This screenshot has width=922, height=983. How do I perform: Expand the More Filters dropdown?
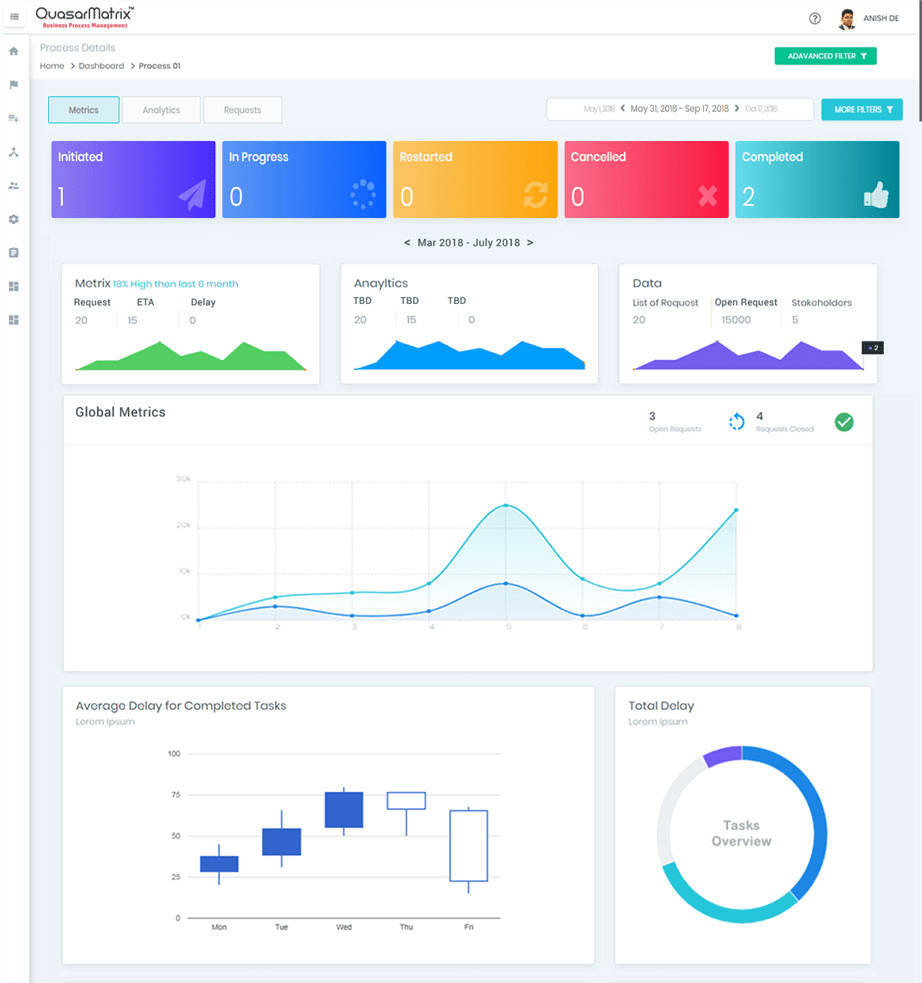[x=861, y=109]
